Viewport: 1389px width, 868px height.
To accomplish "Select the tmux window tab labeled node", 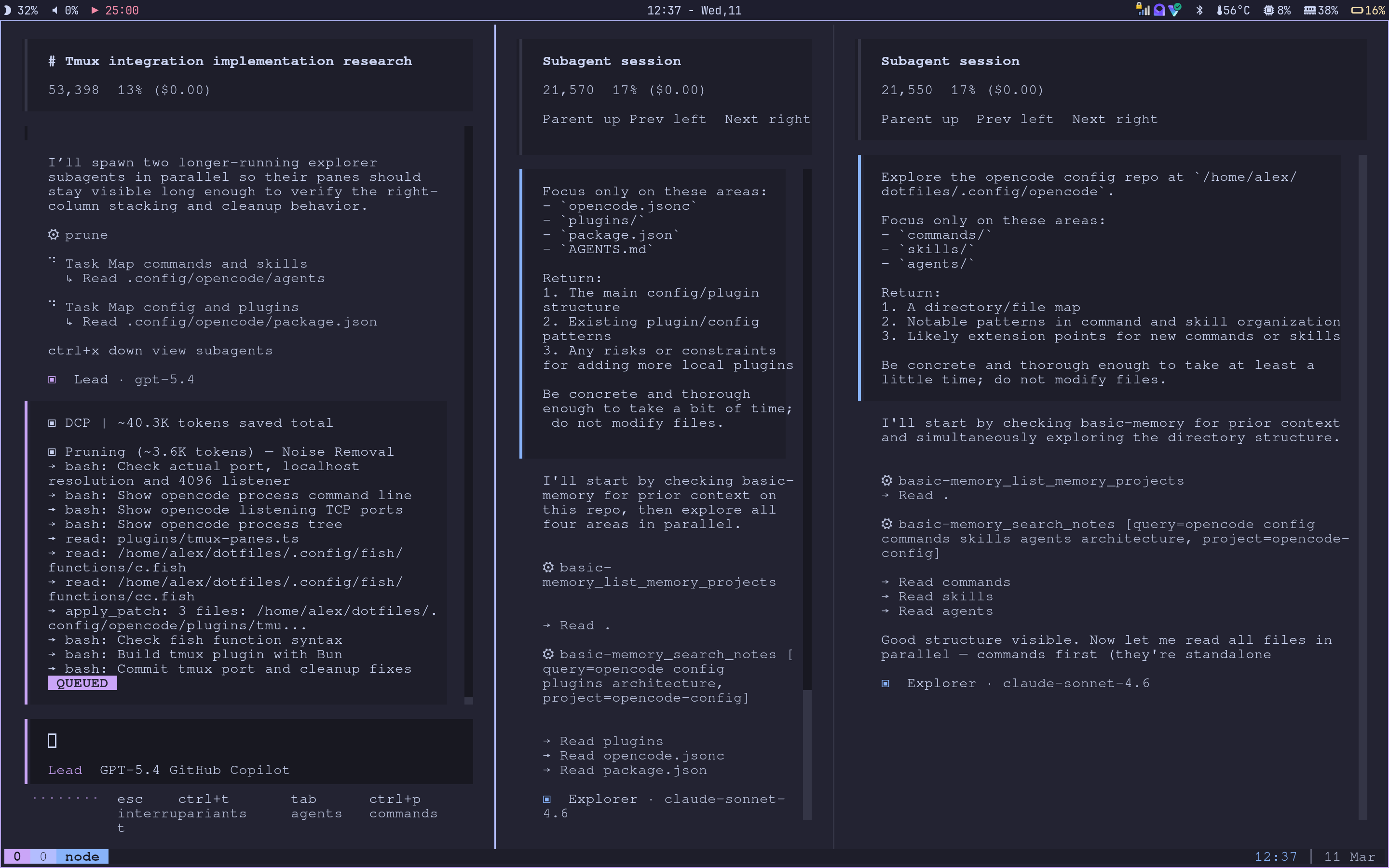I will 82,856.
